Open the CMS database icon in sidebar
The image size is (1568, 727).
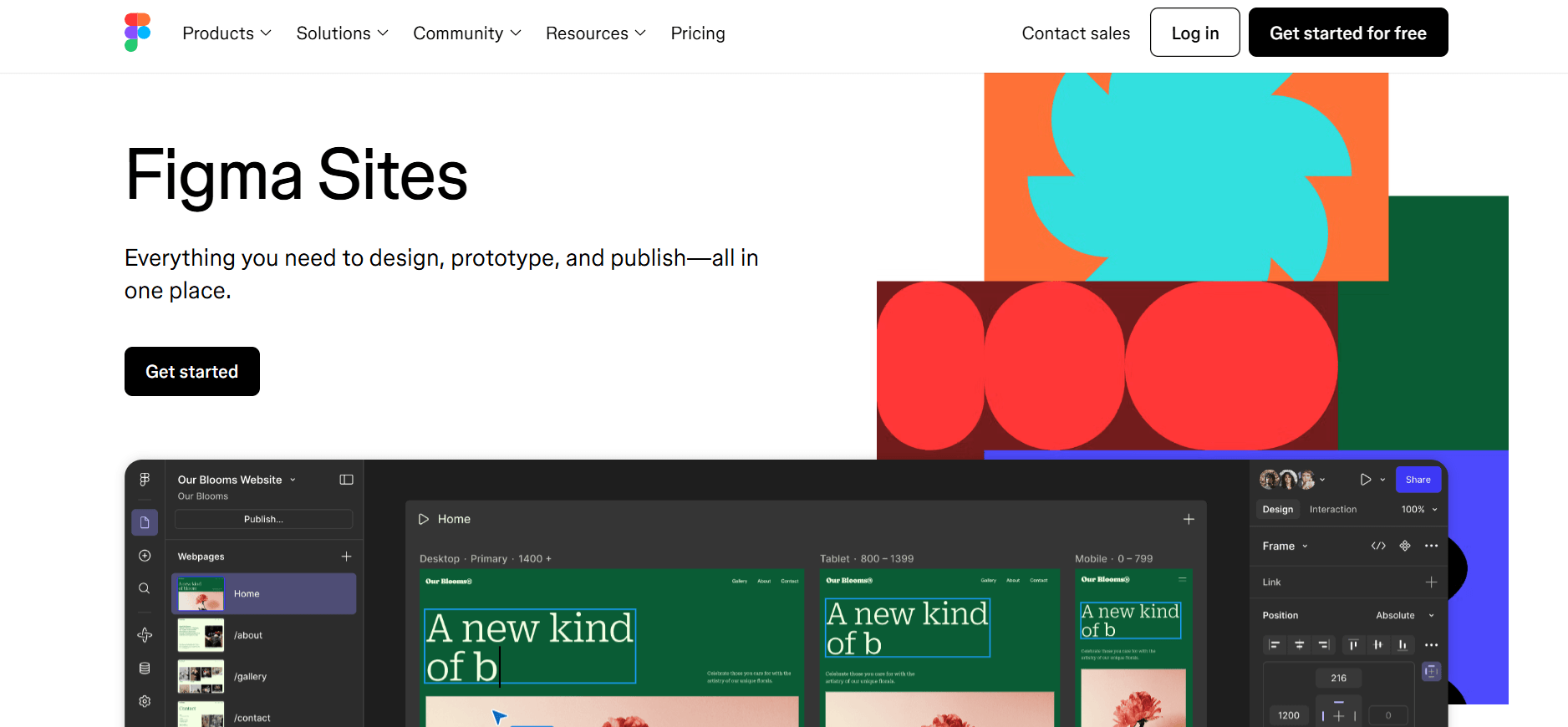[145, 669]
